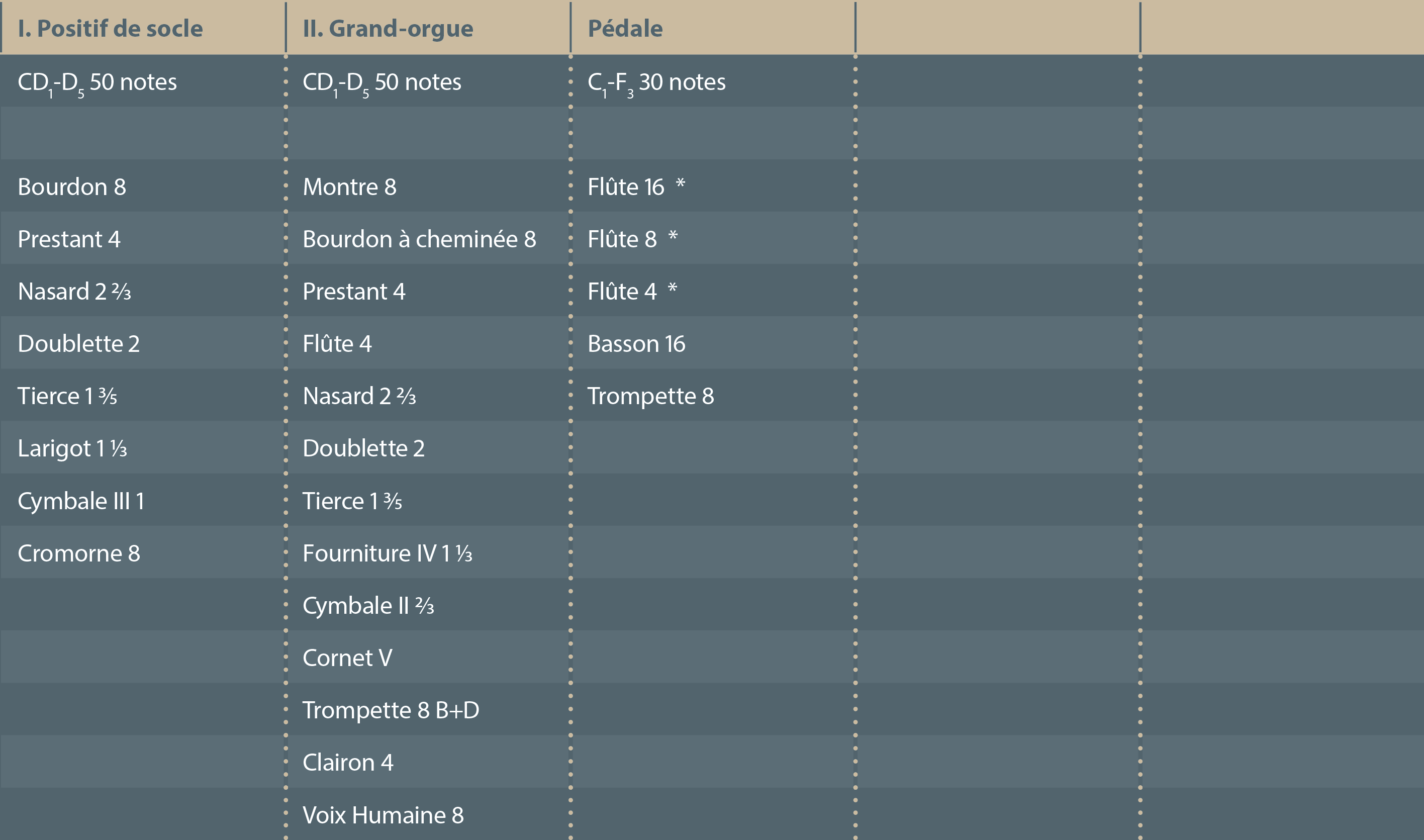
Task: Select the Trompette 8 B+D stop
Action: (391, 710)
